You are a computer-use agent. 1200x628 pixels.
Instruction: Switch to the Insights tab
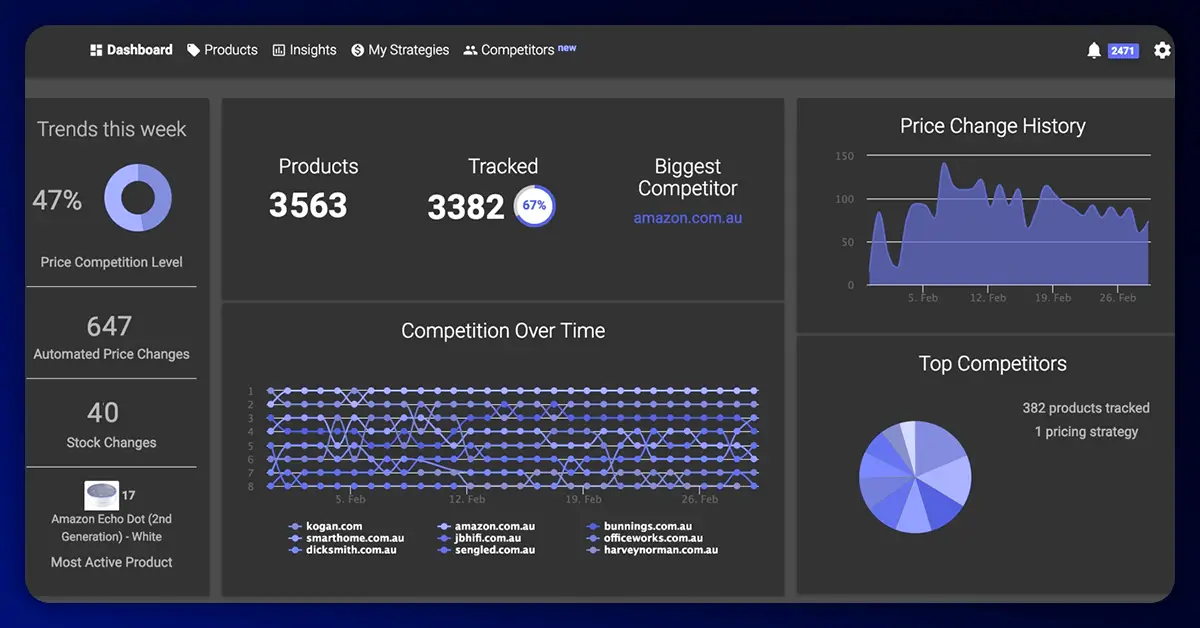tap(304, 50)
